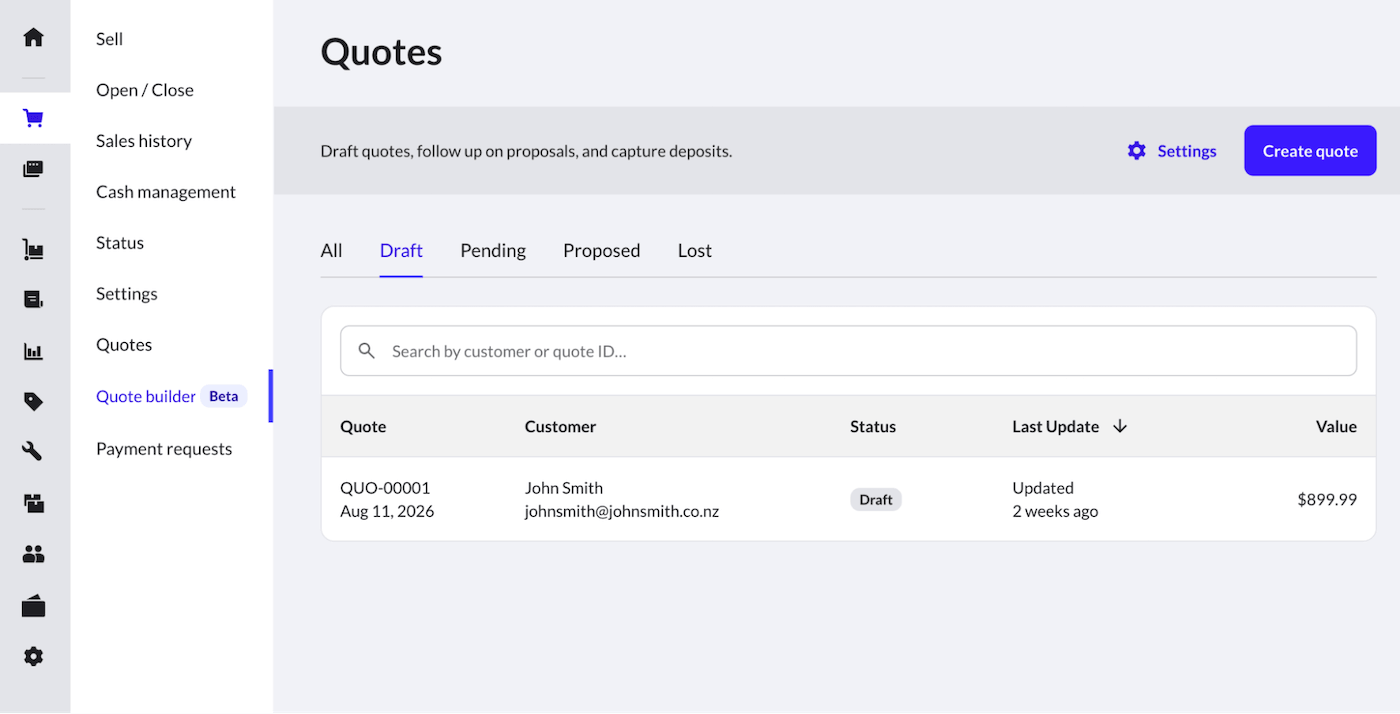Viewport: 1400px width, 714px height.
Task: Click the $899.99 value
Action: [x=1327, y=499]
